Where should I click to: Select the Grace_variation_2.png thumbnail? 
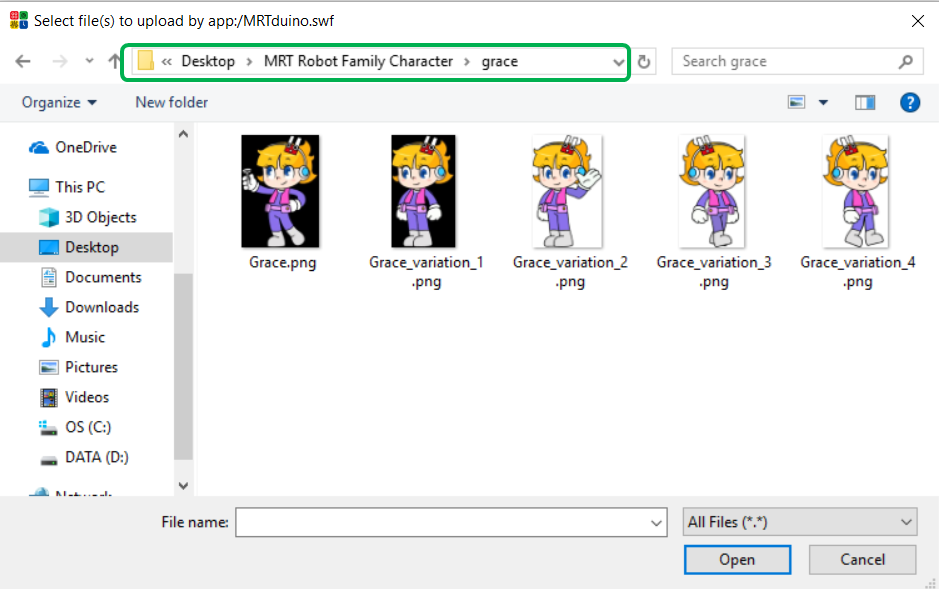click(570, 193)
